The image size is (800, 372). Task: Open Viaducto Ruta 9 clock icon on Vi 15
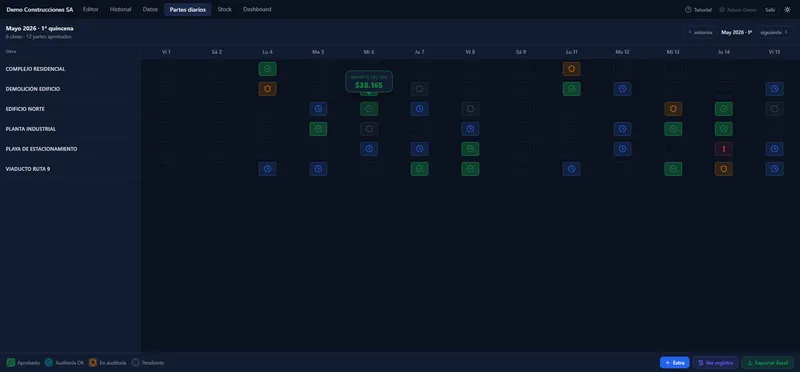coord(774,169)
